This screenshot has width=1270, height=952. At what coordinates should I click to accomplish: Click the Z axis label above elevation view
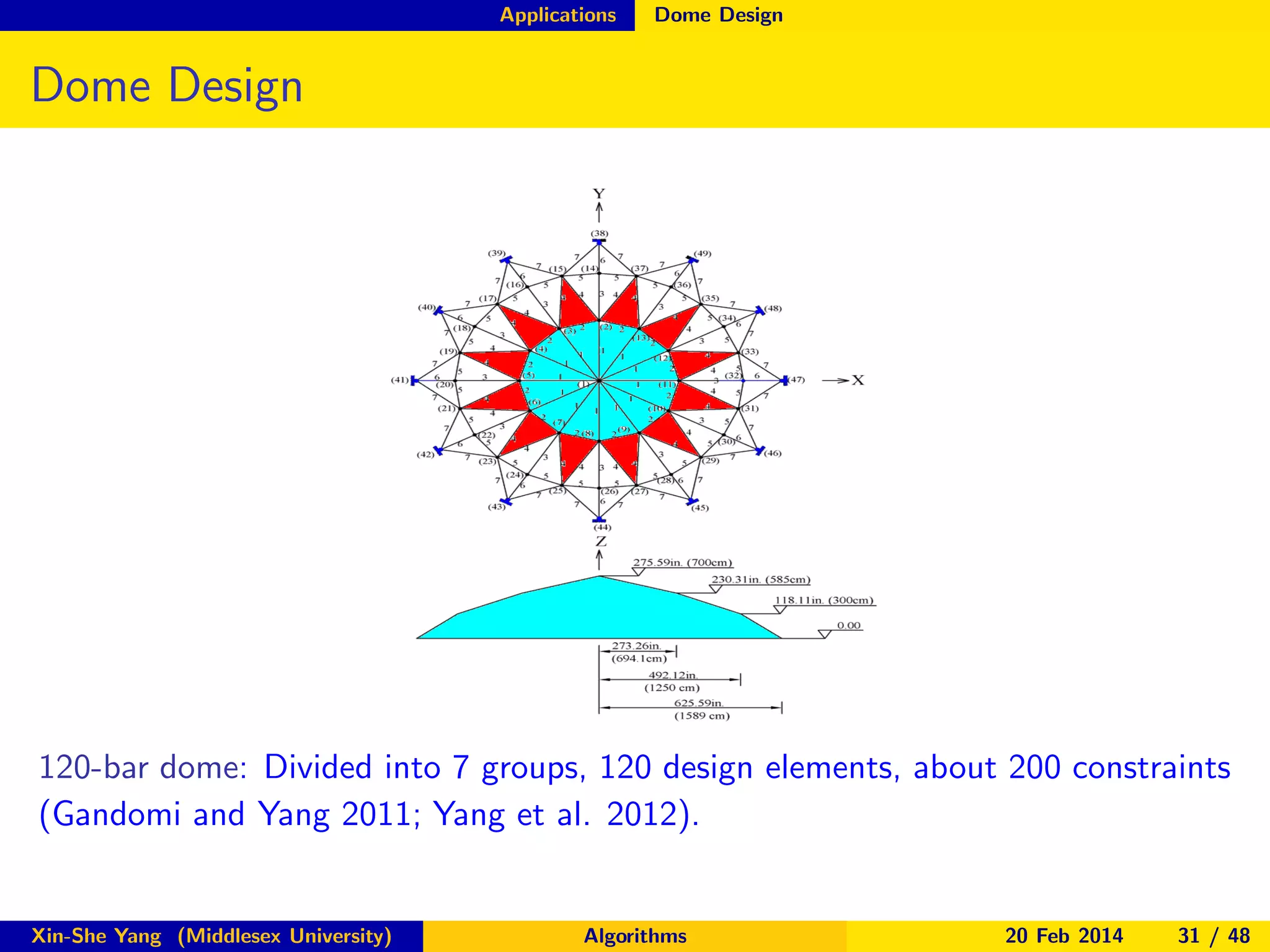[x=601, y=541]
